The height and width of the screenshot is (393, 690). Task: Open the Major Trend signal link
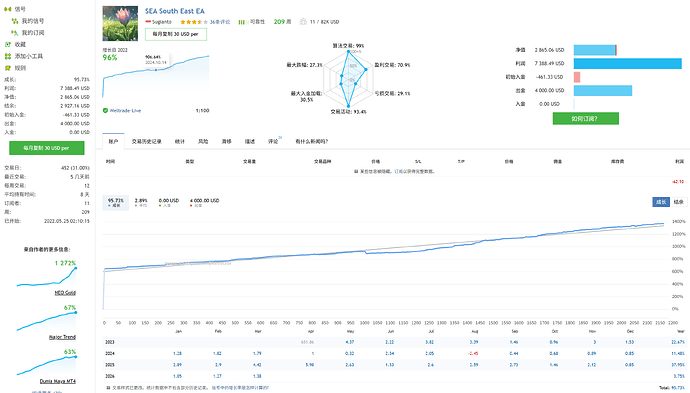pyautogui.click(x=62, y=337)
